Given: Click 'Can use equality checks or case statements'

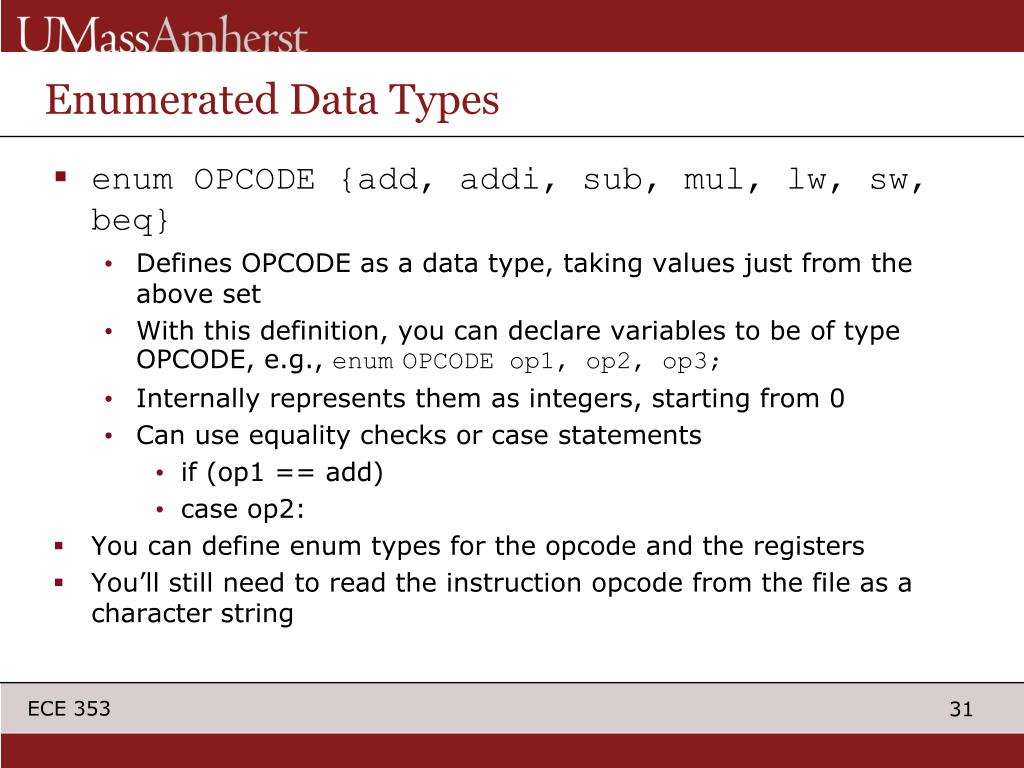Looking at the screenshot, I should coord(419,435).
